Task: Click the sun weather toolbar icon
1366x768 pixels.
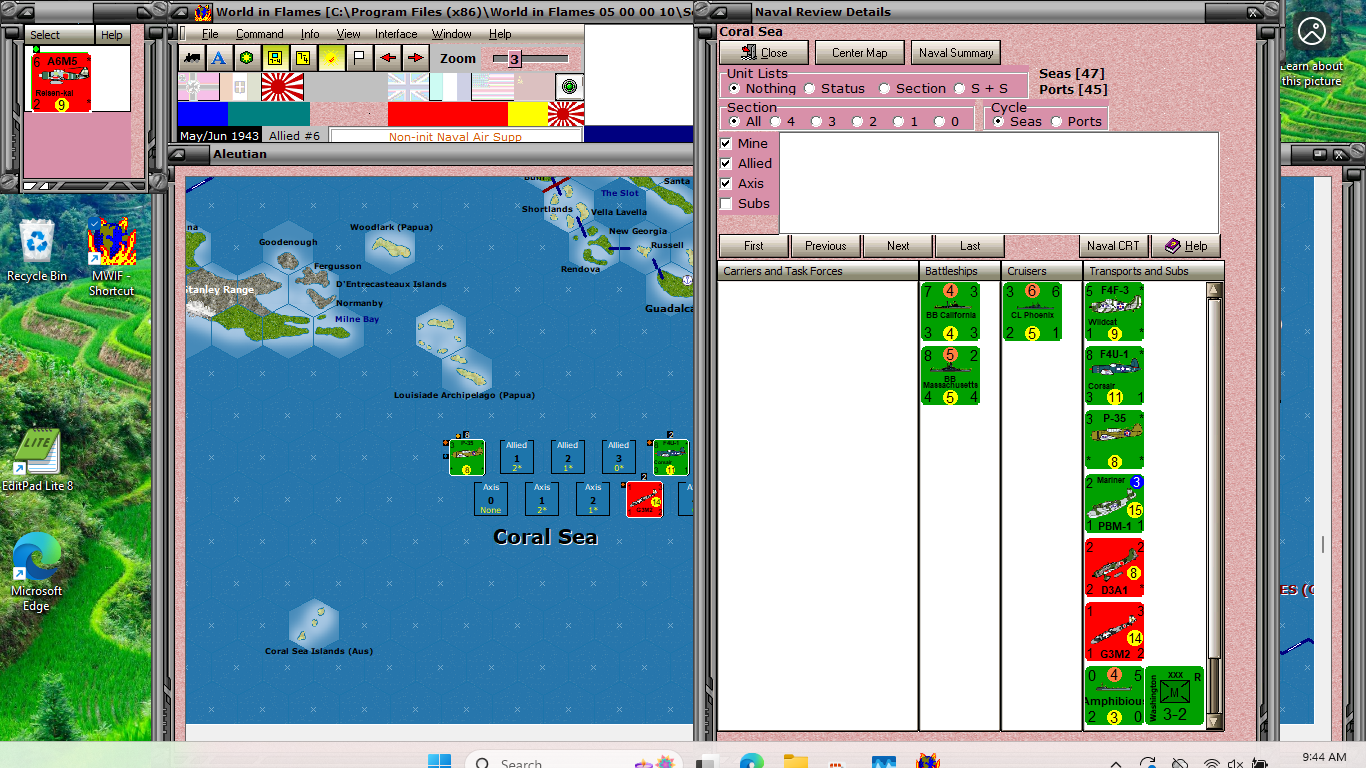Action: [331, 58]
